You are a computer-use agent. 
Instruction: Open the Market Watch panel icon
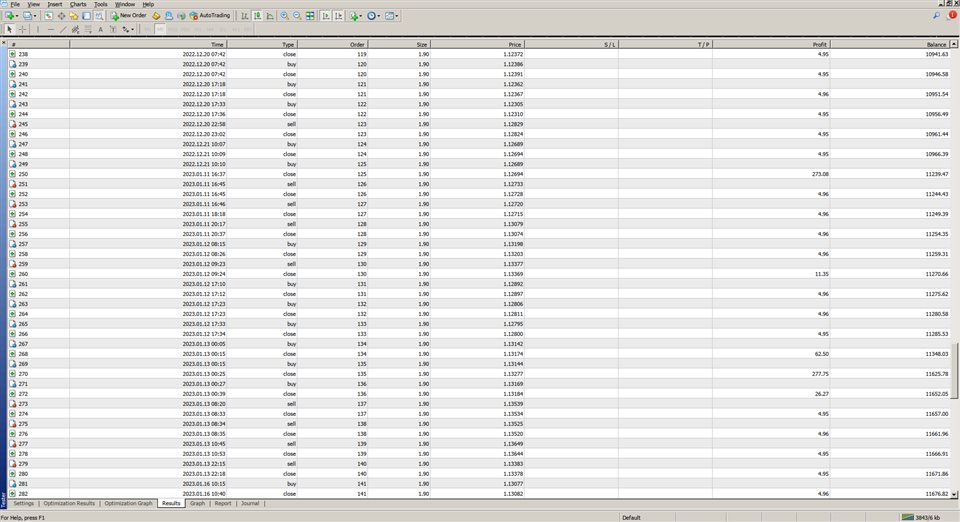48,16
